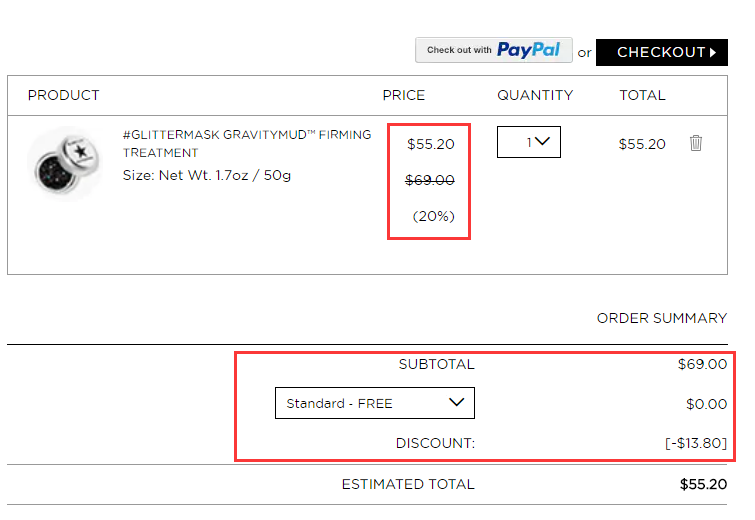Click the bold estimated total $55.20
755x520 pixels.
[703, 484]
